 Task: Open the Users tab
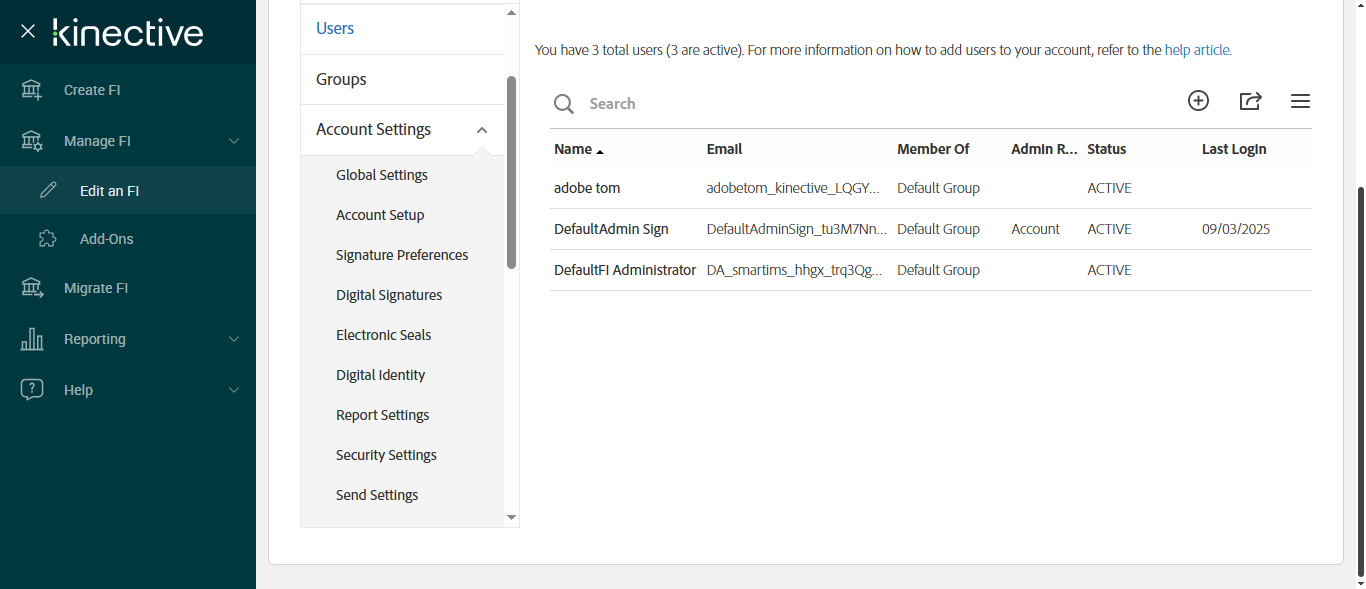[x=335, y=29]
